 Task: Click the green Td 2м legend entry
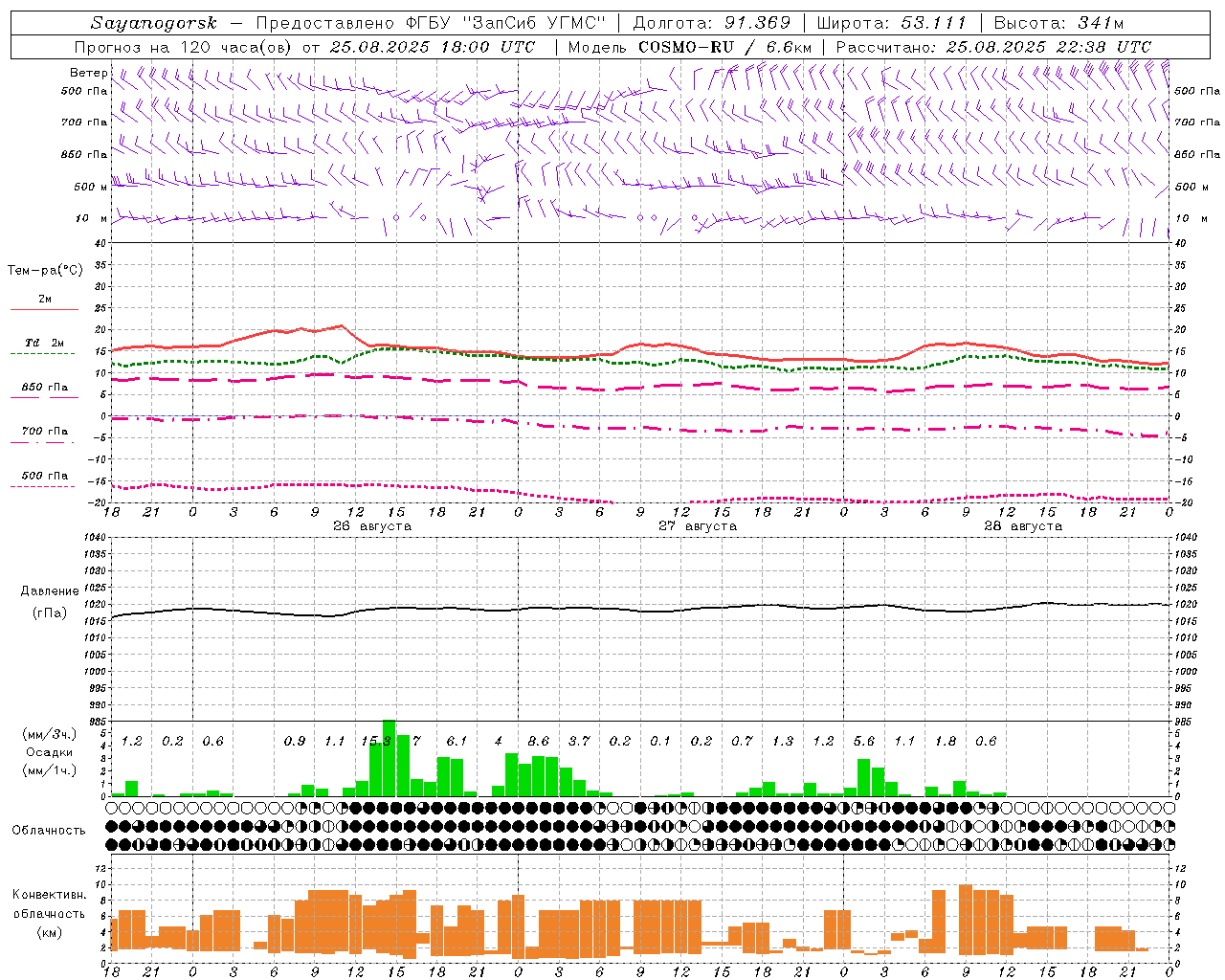click(44, 346)
